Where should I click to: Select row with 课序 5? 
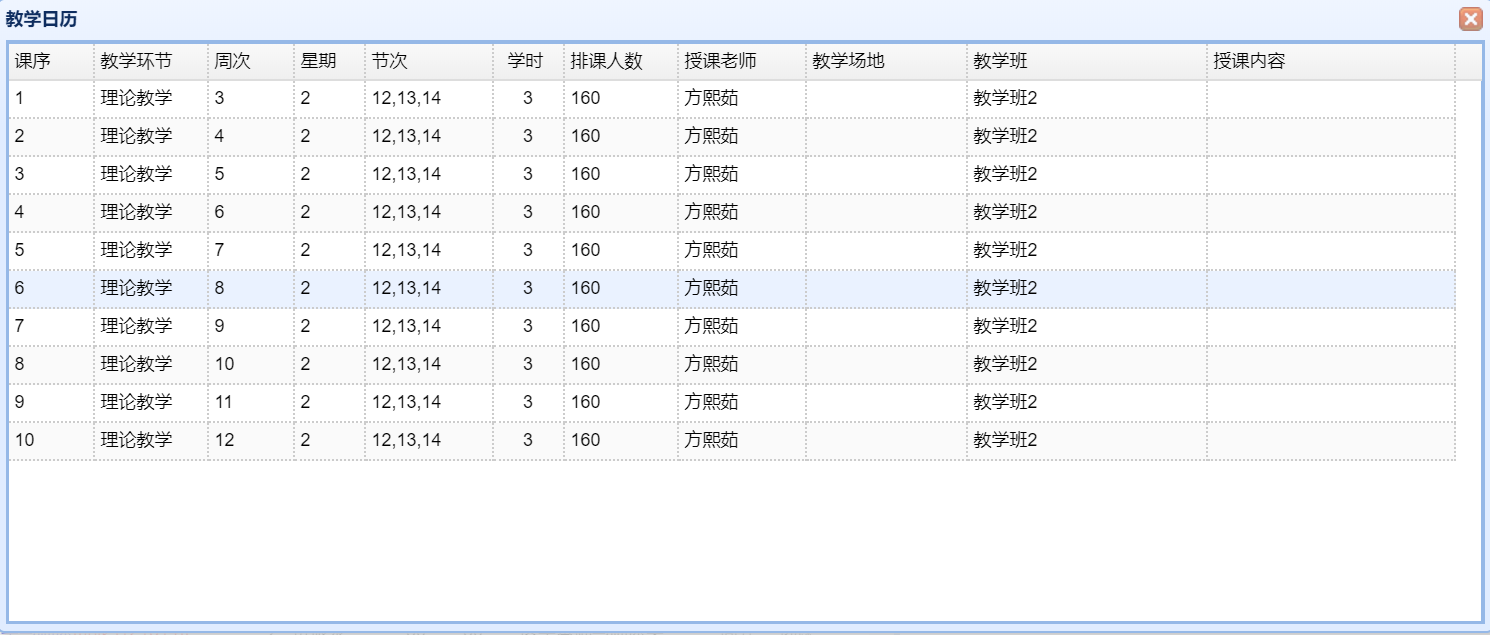732,250
